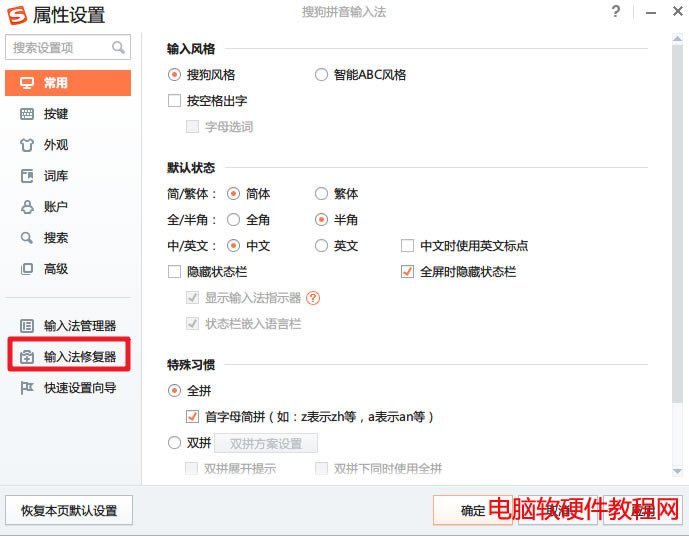Select the 双拼 radio button

point(175,443)
